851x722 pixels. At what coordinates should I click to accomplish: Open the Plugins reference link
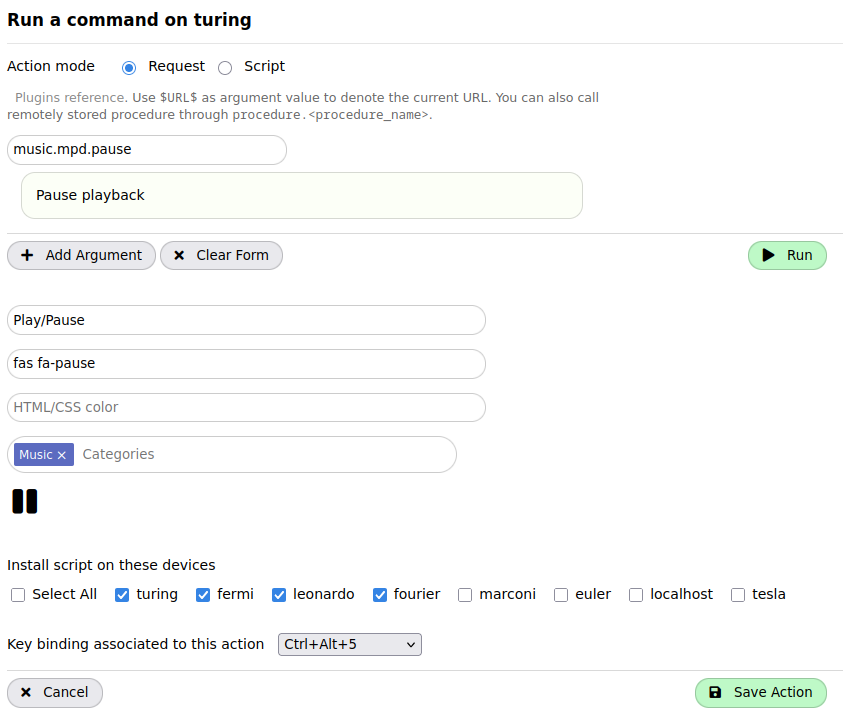[x=70, y=98]
